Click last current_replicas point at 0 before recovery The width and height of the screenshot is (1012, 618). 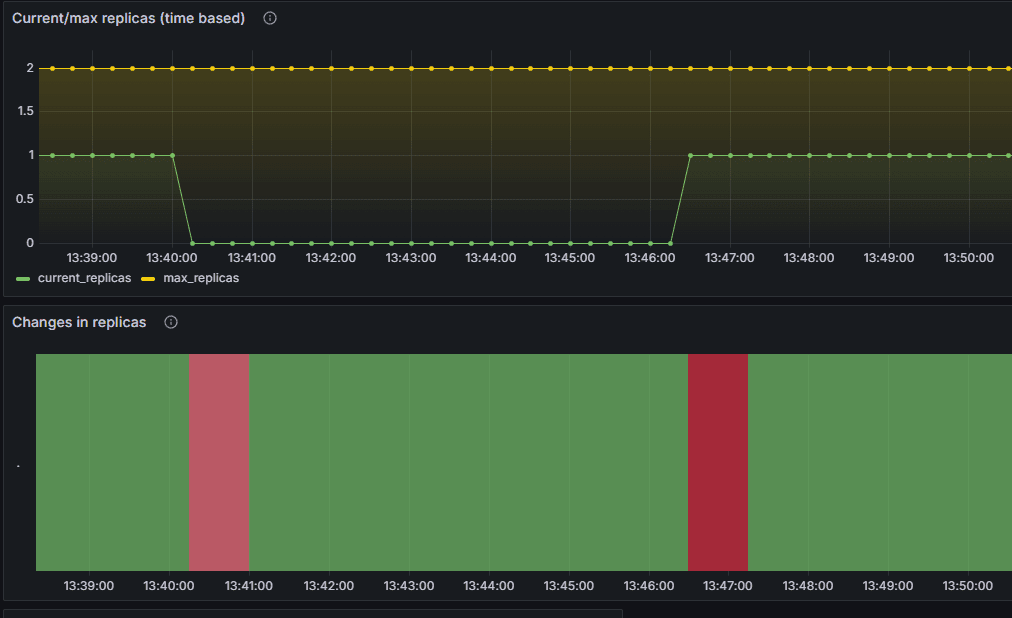[x=670, y=243]
